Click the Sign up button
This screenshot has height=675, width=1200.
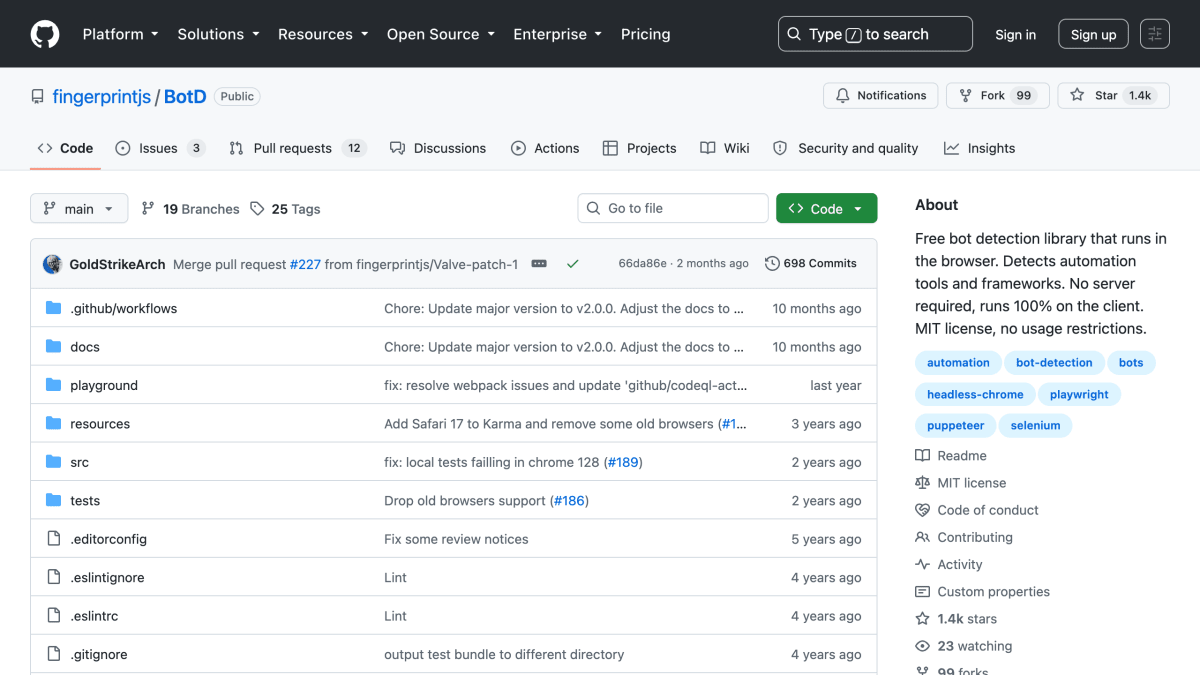tap(1093, 34)
